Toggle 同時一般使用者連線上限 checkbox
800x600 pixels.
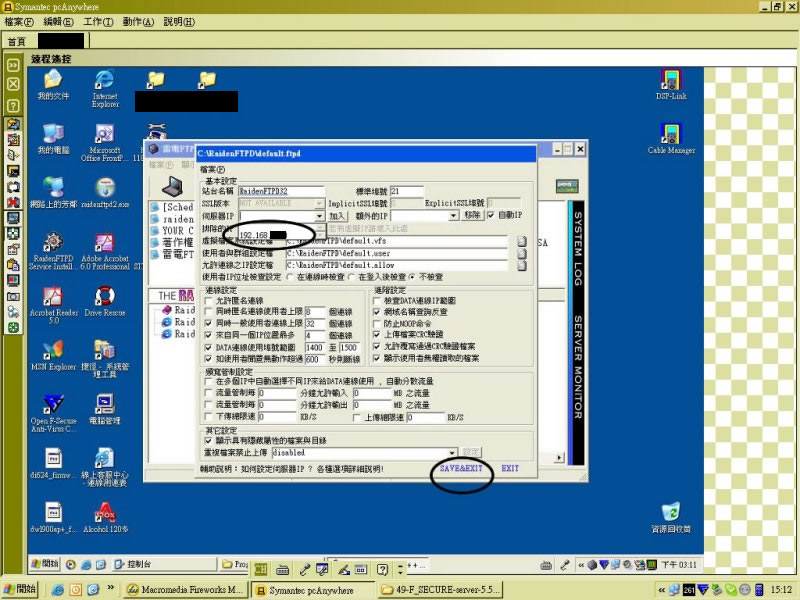pyautogui.click(x=208, y=323)
